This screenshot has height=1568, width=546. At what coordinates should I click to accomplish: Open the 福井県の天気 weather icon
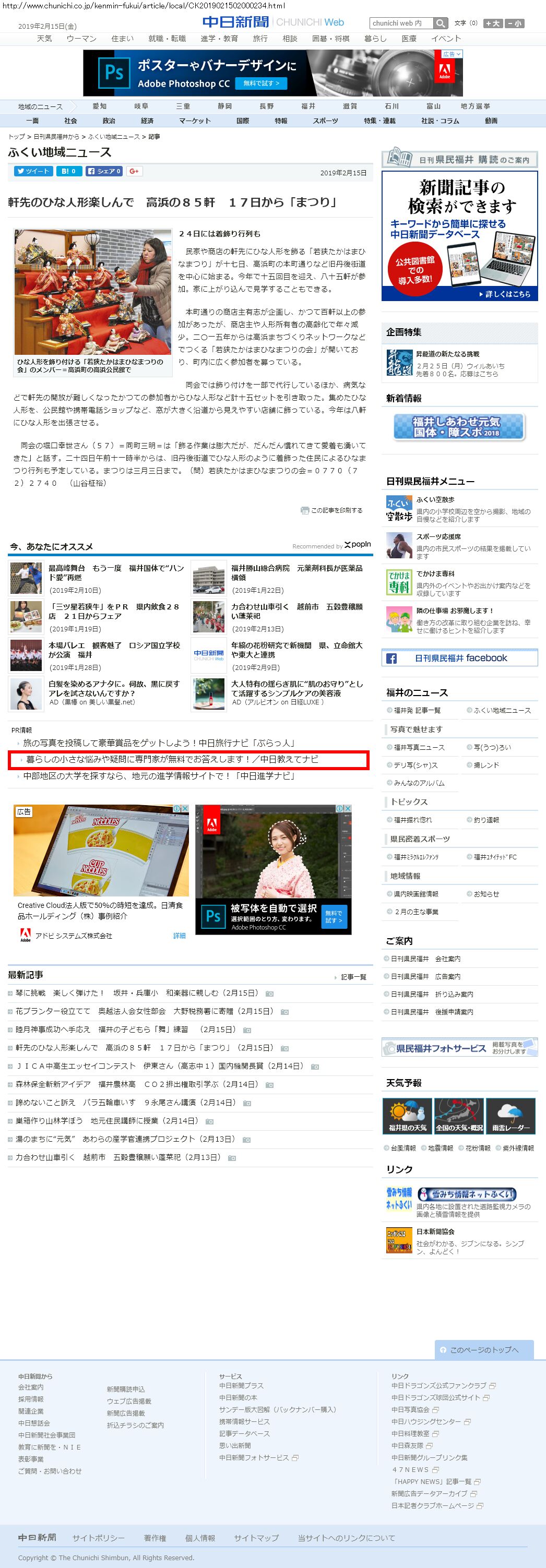(407, 1115)
